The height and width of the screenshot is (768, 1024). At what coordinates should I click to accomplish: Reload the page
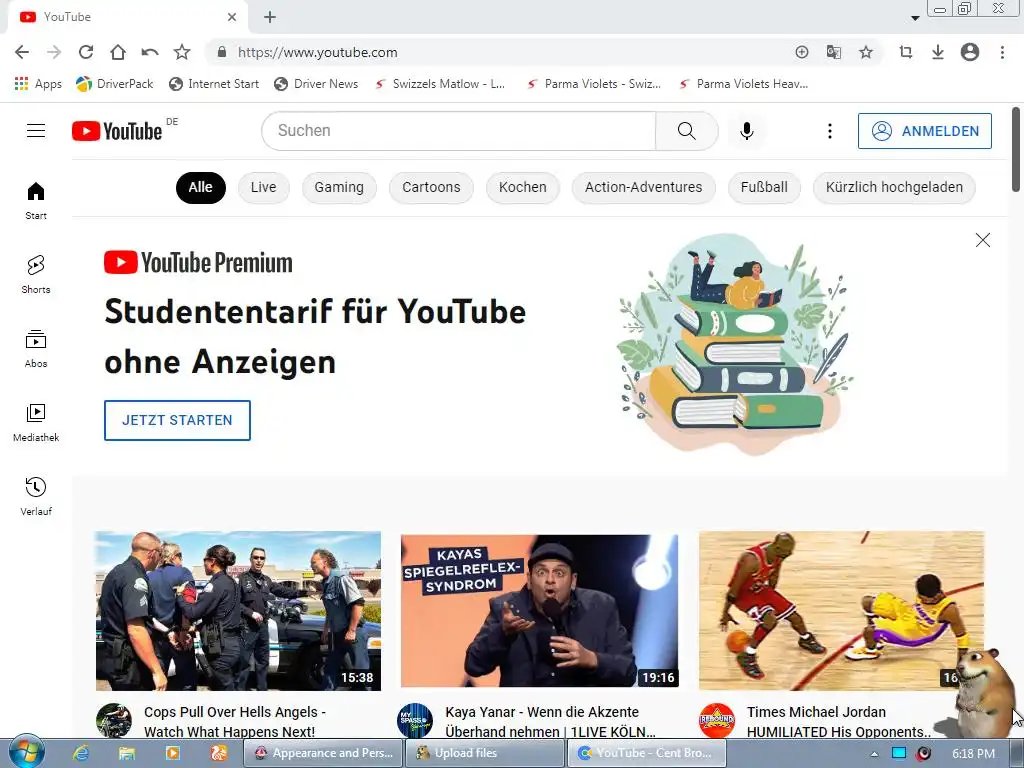point(86,52)
